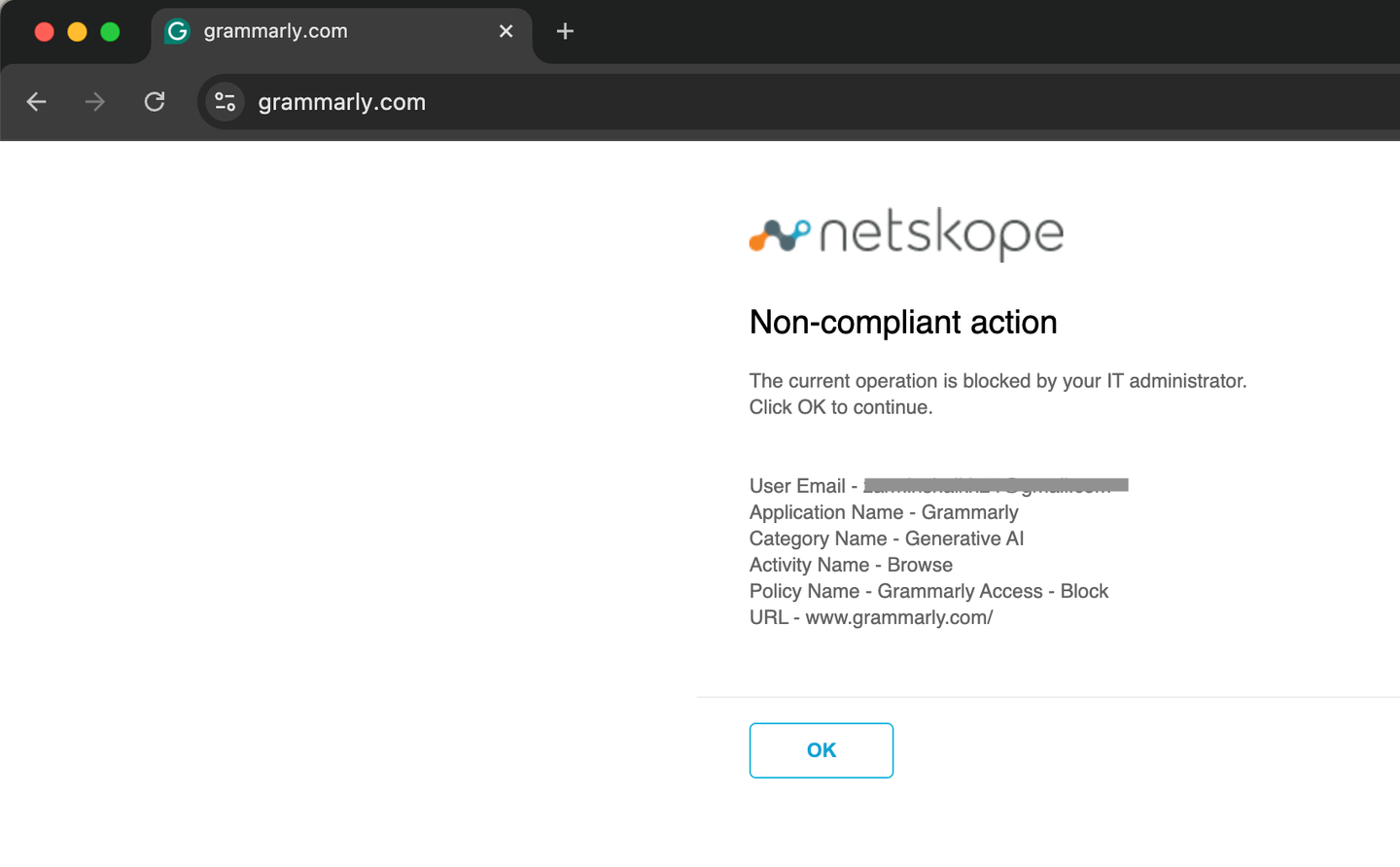Click the red window close button
This screenshot has height=867, width=1400.
click(x=44, y=32)
